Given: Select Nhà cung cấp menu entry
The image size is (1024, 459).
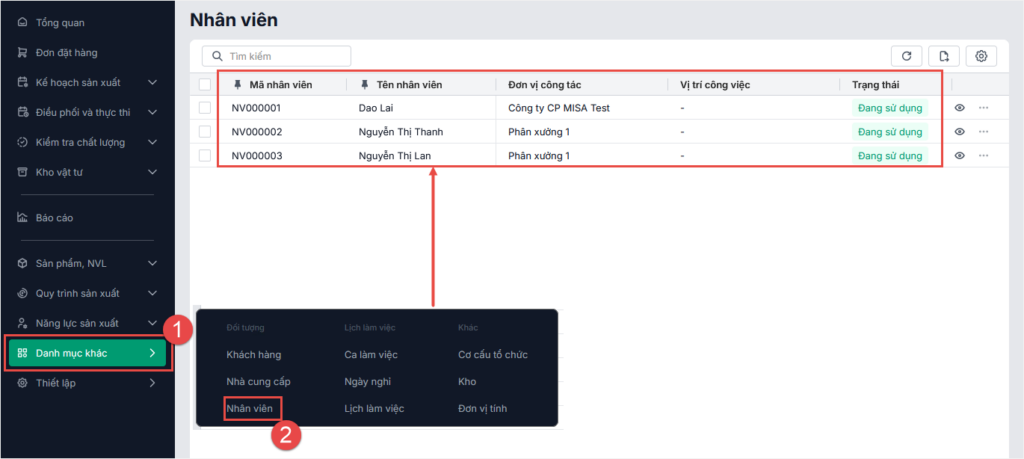Looking at the screenshot, I should [x=258, y=381].
